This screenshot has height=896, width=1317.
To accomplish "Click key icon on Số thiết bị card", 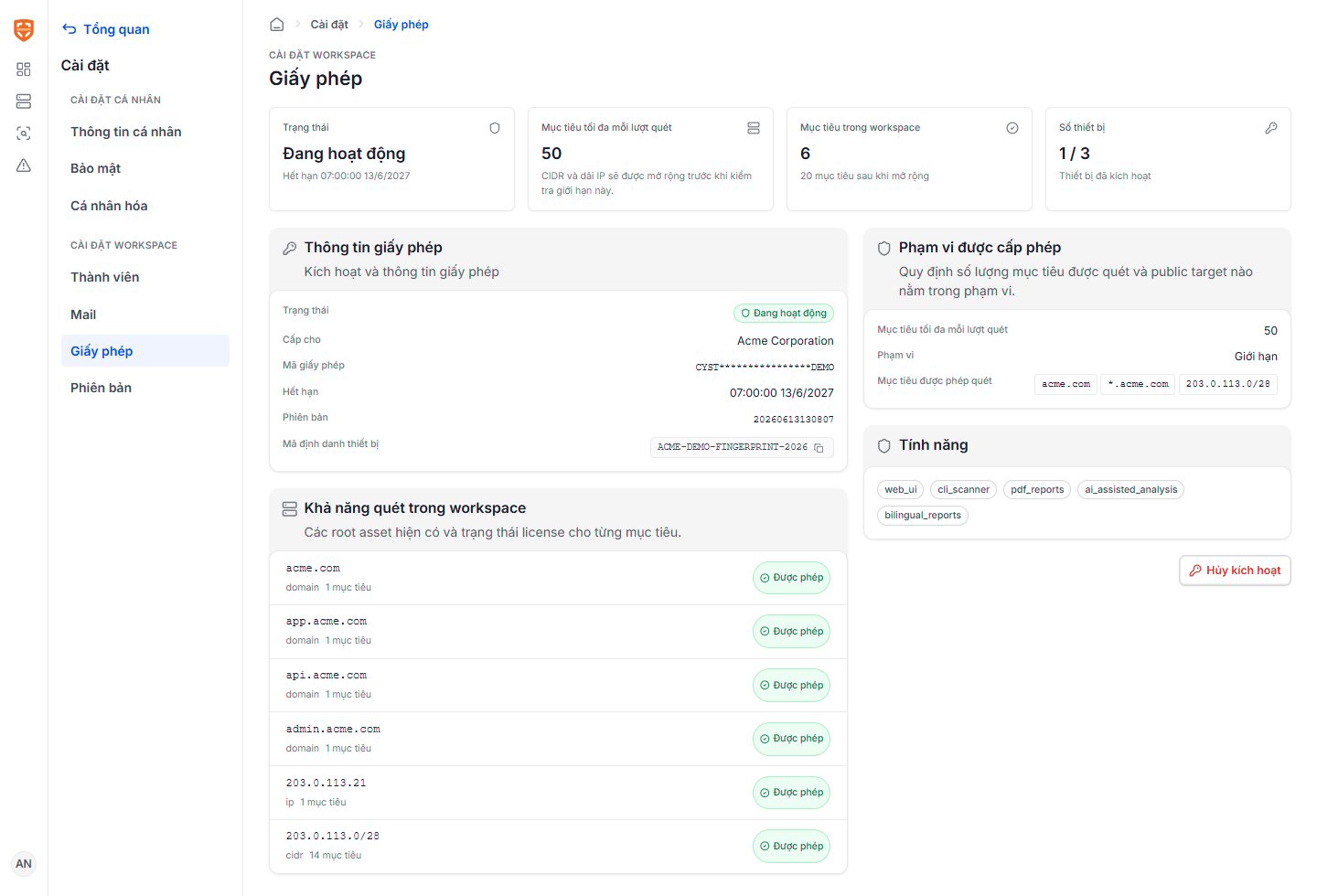I will [1271, 128].
